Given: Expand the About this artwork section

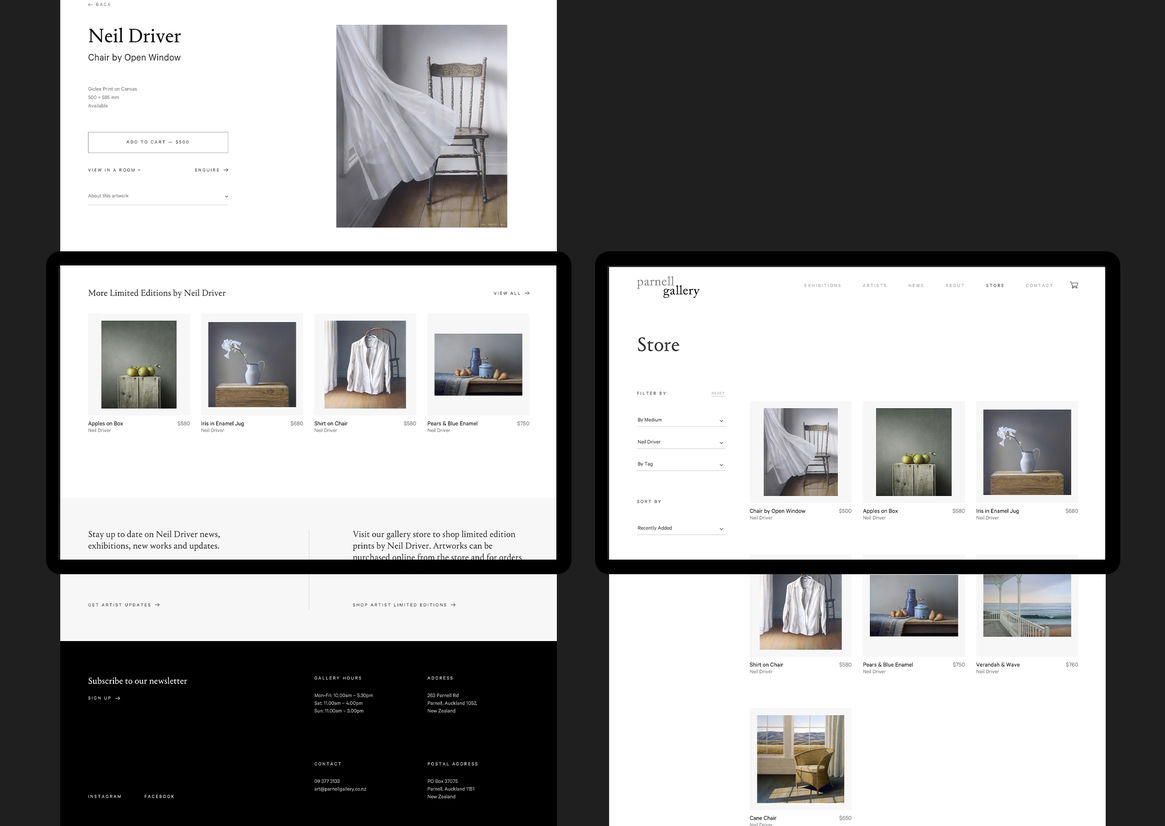Looking at the screenshot, I should tap(158, 196).
